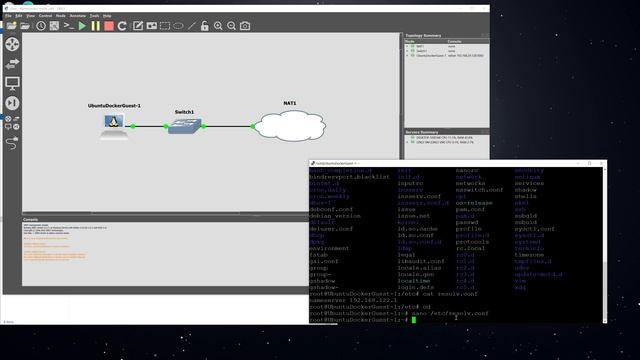Viewport: 640px width, 360px height.
Task: Open the Node menu
Action: point(61,16)
